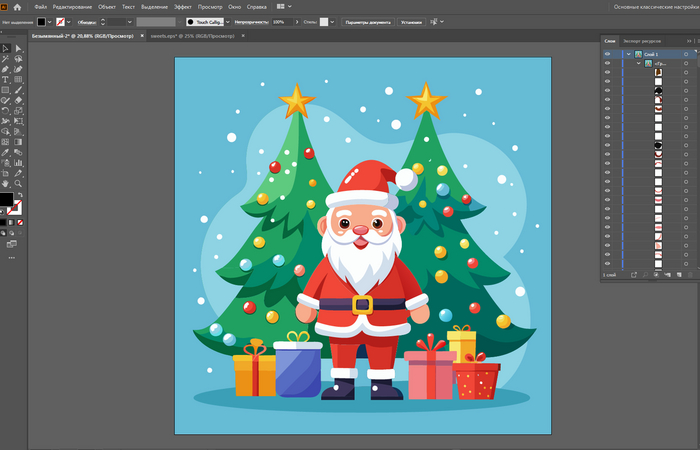Open the Окно menu
The width and height of the screenshot is (700, 450).
click(234, 7)
